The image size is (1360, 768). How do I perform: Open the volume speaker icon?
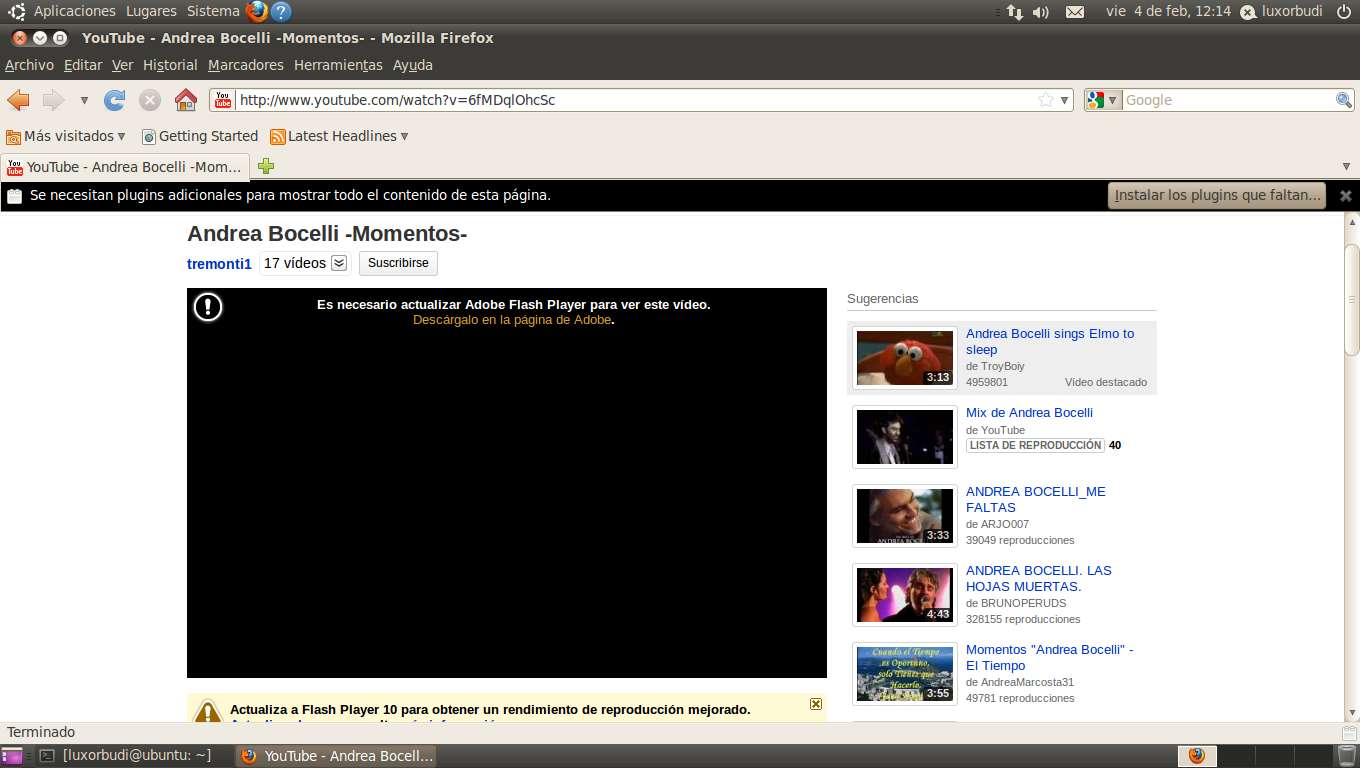[1041, 12]
